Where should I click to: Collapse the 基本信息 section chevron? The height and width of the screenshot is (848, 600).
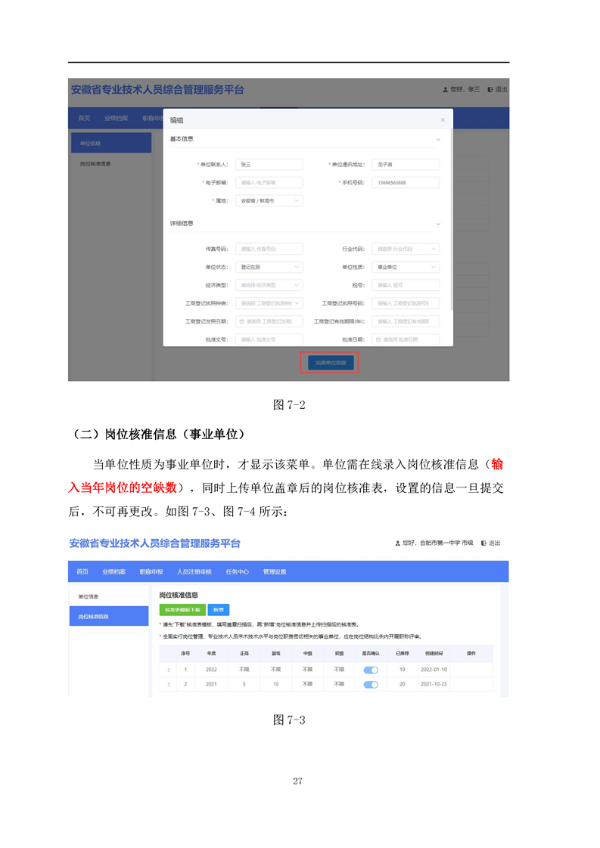tap(438, 139)
